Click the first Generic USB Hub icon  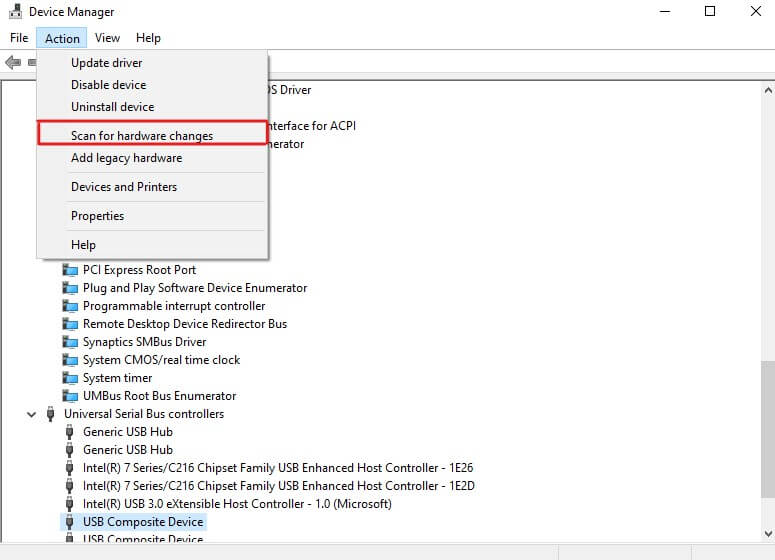[70, 432]
